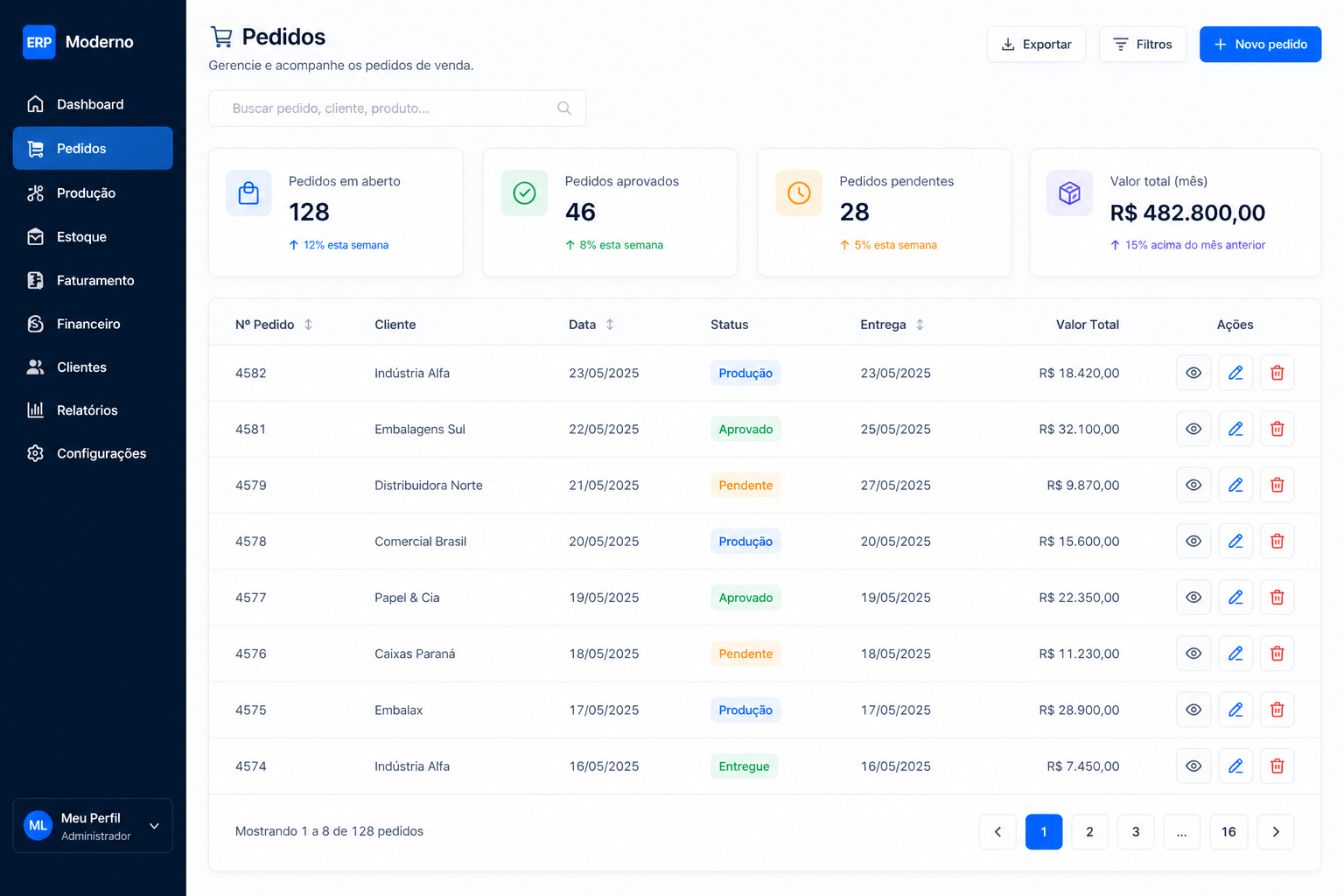Click the trash icon for order 4574

pyautogui.click(x=1277, y=766)
